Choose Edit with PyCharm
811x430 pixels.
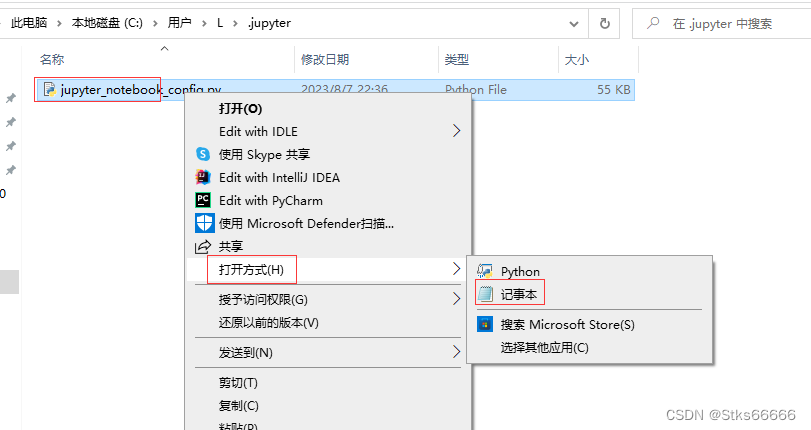[271, 200]
